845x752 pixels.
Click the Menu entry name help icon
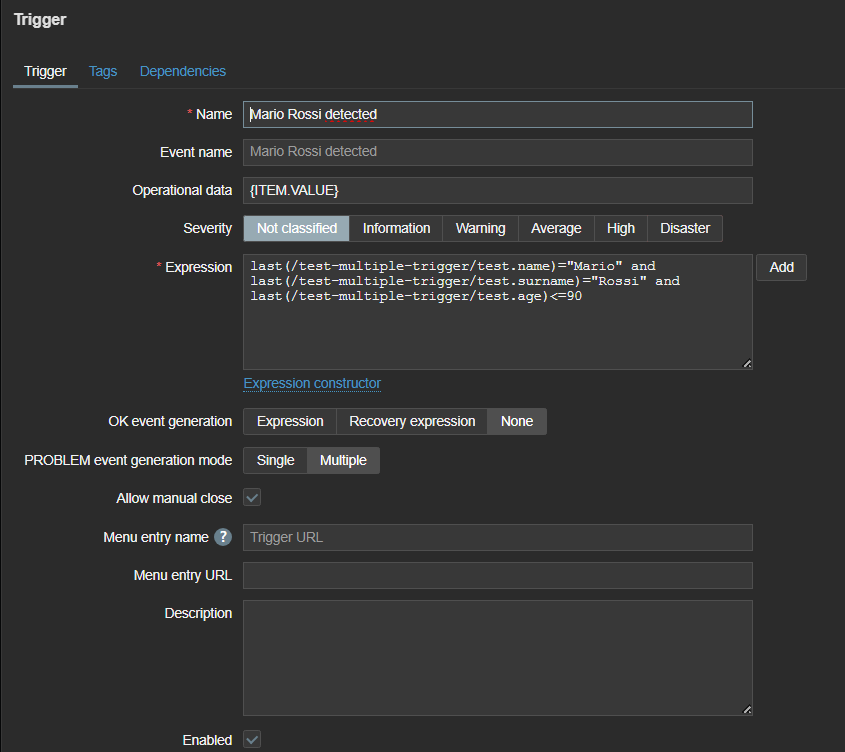[x=222, y=537]
